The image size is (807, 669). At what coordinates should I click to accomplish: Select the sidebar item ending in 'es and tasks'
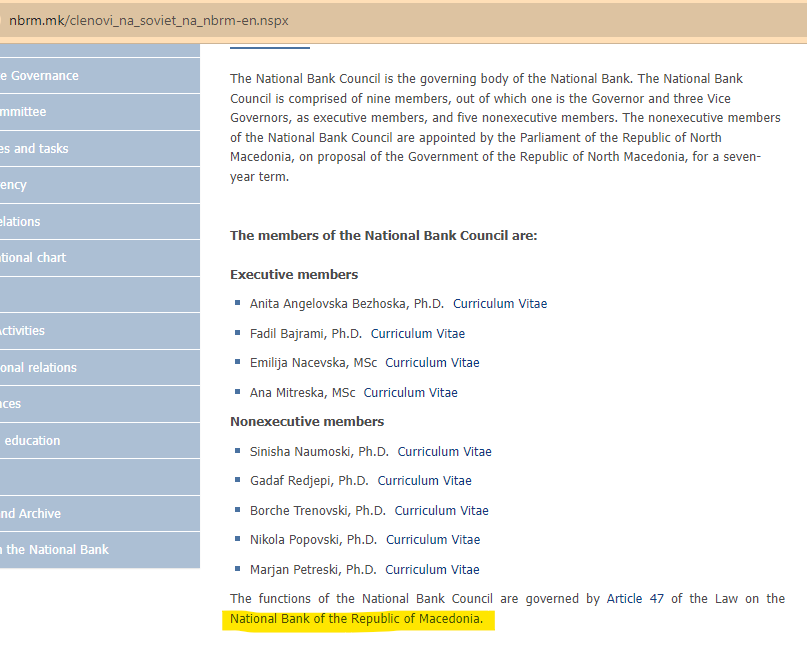coord(100,149)
